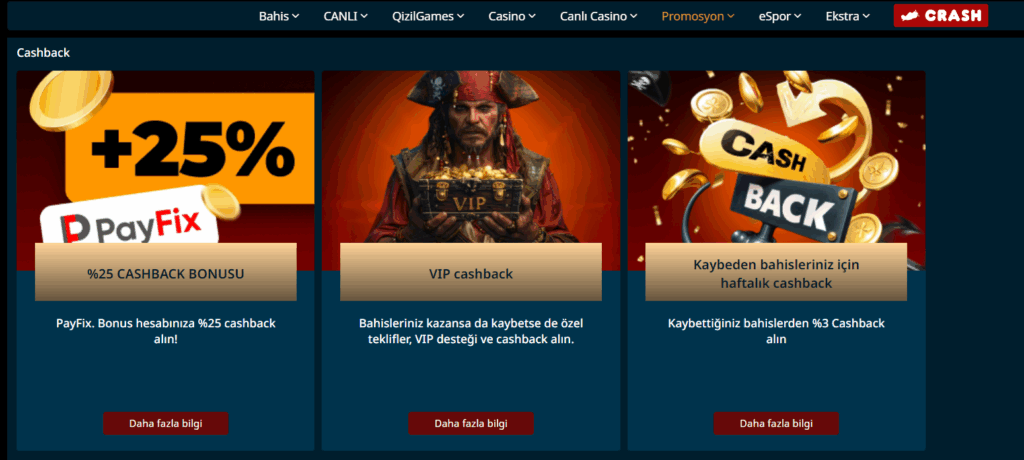The height and width of the screenshot is (460, 1024).
Task: Select the %25 CASHBACK BONUSU title
Action: click(x=166, y=274)
